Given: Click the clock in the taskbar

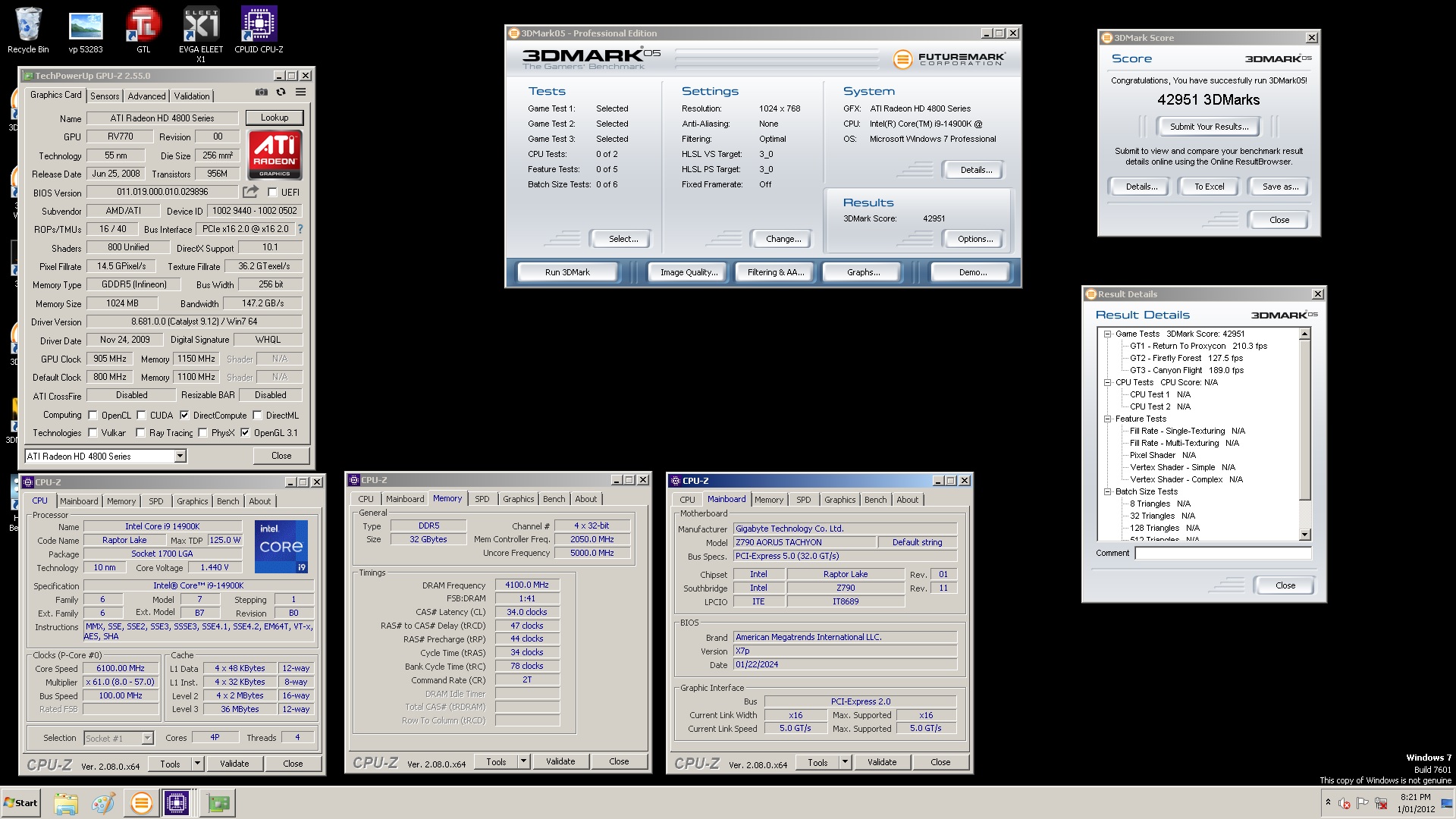Looking at the screenshot, I should coord(1415,803).
